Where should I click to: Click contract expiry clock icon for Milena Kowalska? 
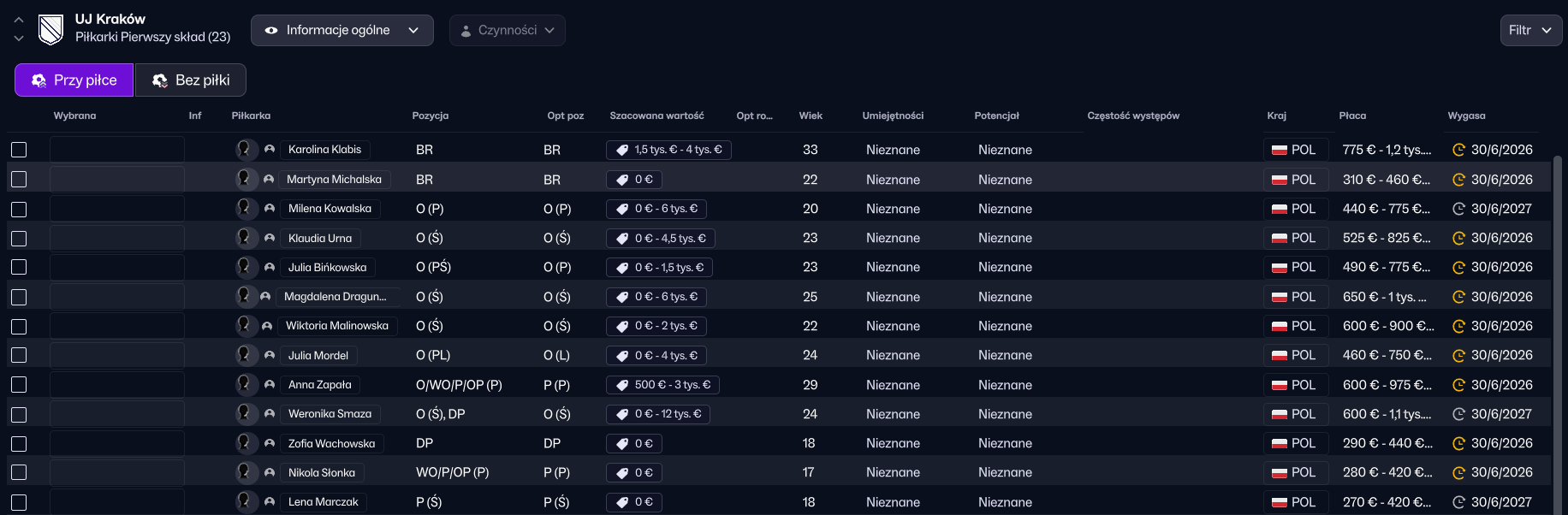[1458, 209]
